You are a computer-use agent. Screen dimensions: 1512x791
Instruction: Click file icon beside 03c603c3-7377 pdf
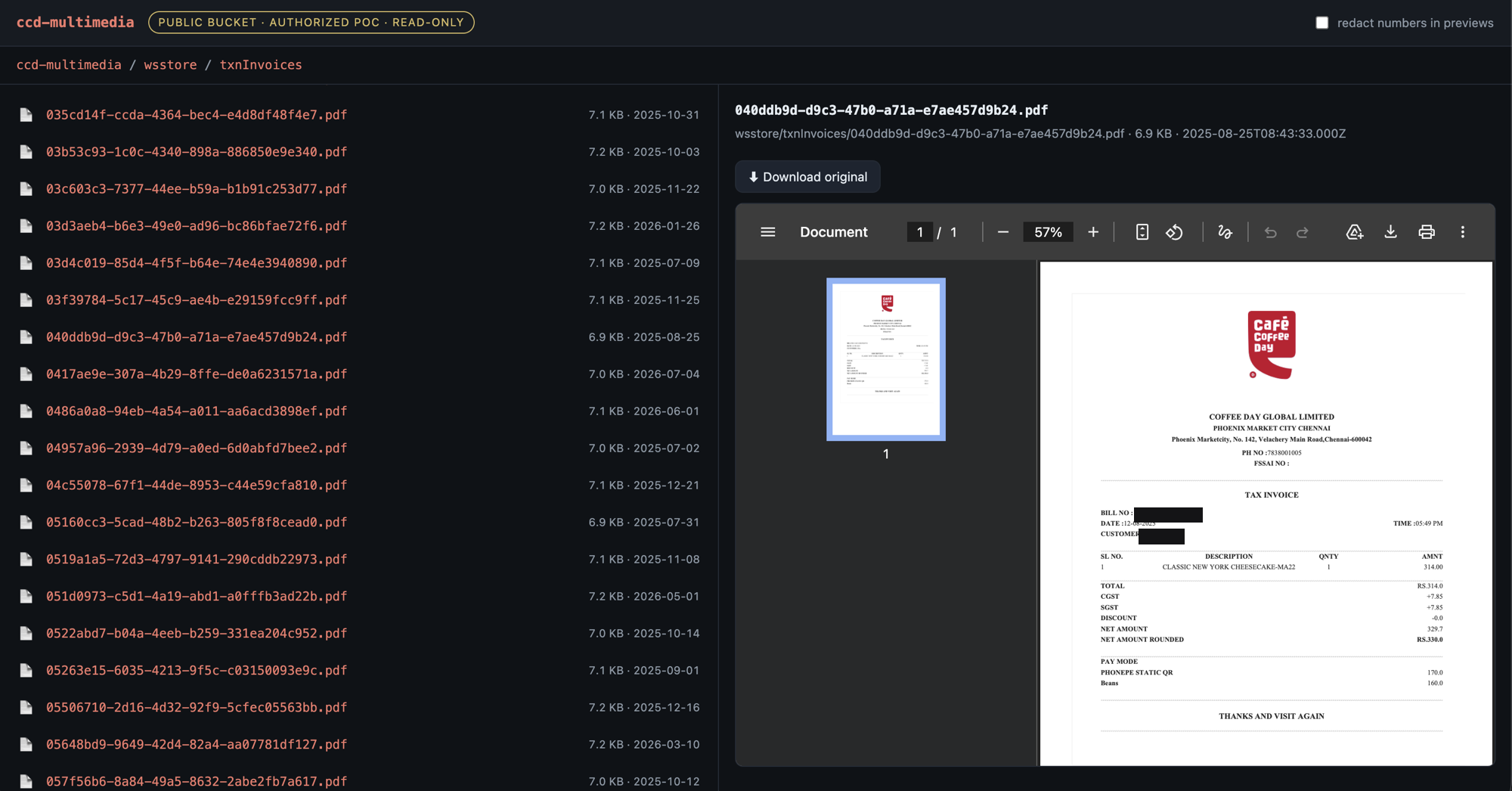click(x=26, y=189)
